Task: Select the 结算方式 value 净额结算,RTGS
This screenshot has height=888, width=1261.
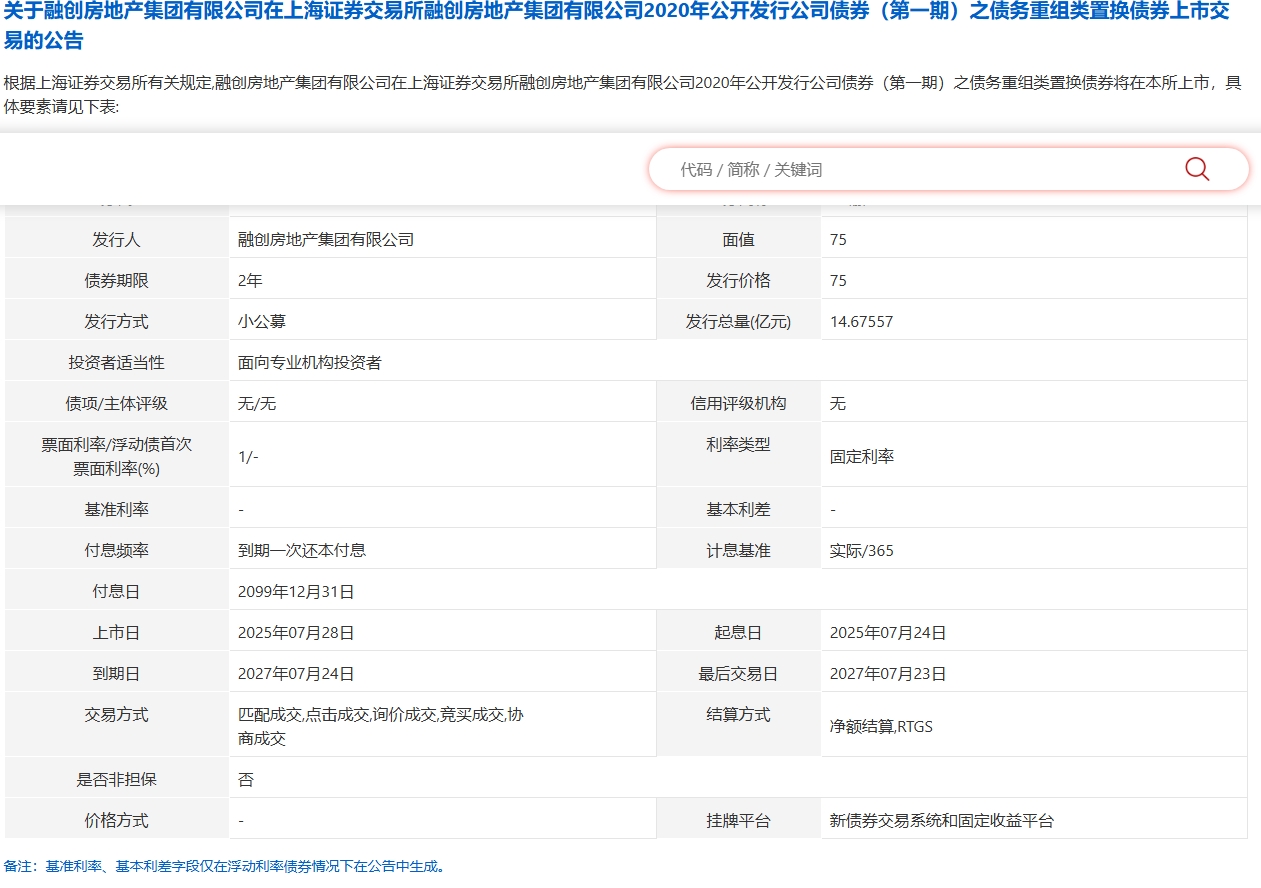Action: point(880,727)
